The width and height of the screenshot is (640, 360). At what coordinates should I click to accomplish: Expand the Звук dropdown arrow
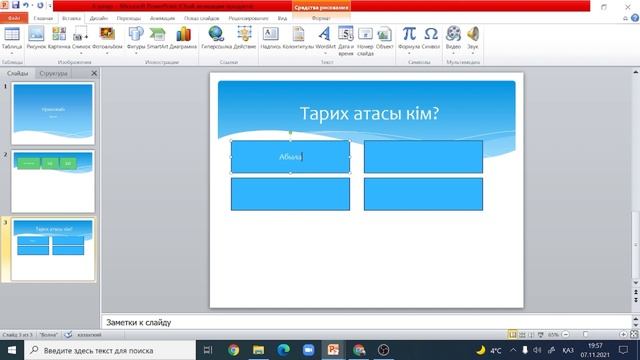pos(473,53)
